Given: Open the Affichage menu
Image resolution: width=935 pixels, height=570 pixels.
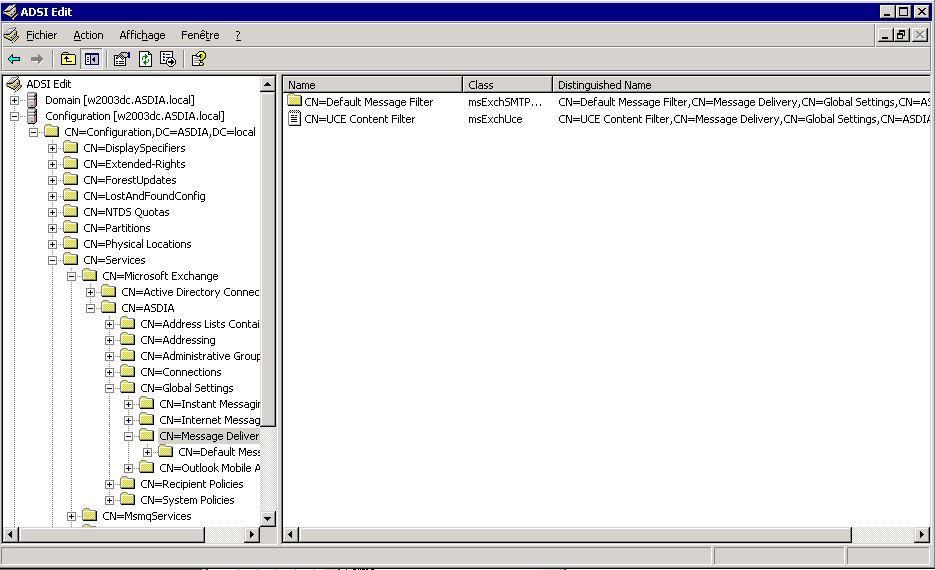Looking at the screenshot, I should point(143,35).
